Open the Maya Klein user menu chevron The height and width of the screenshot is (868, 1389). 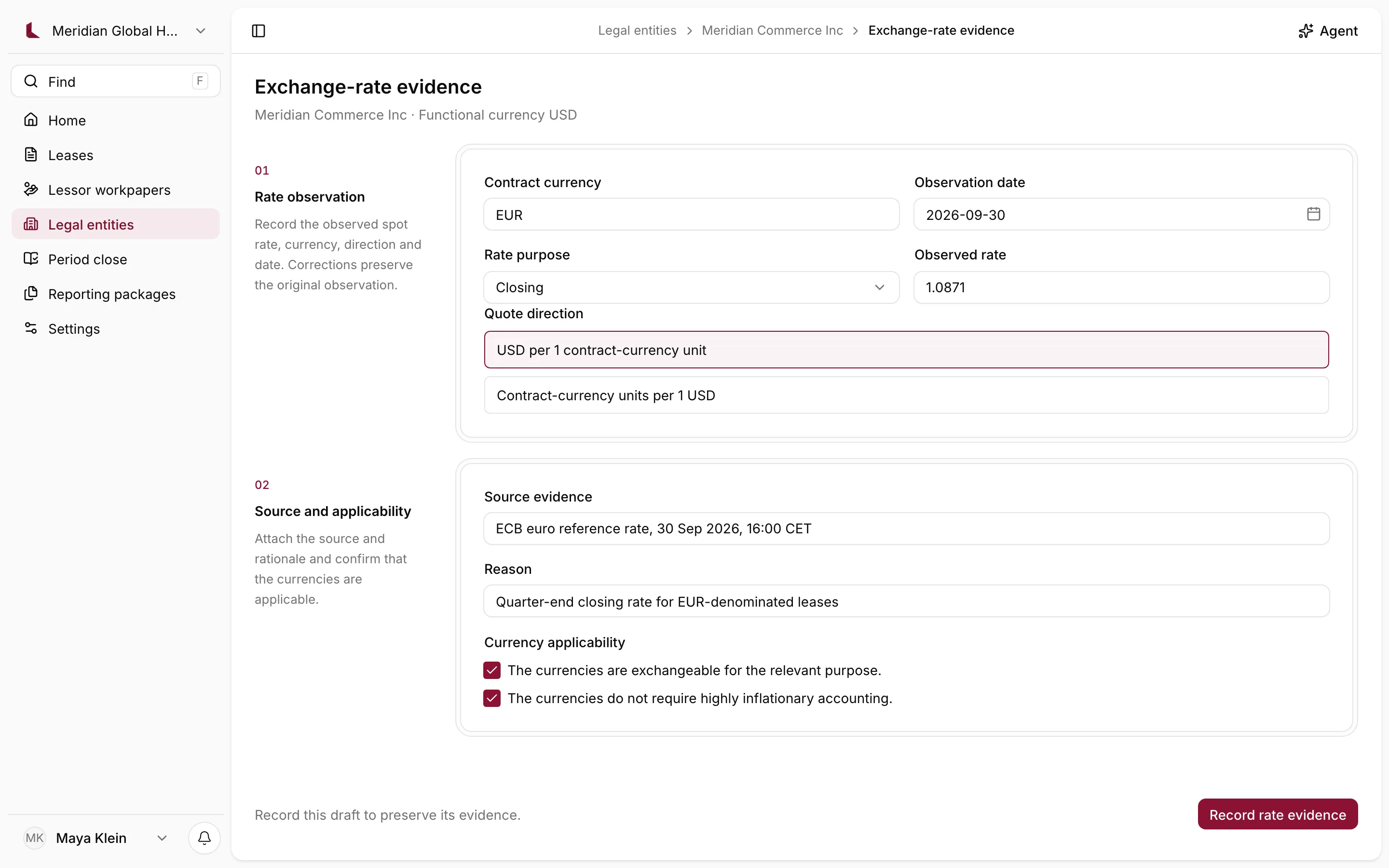point(162,838)
